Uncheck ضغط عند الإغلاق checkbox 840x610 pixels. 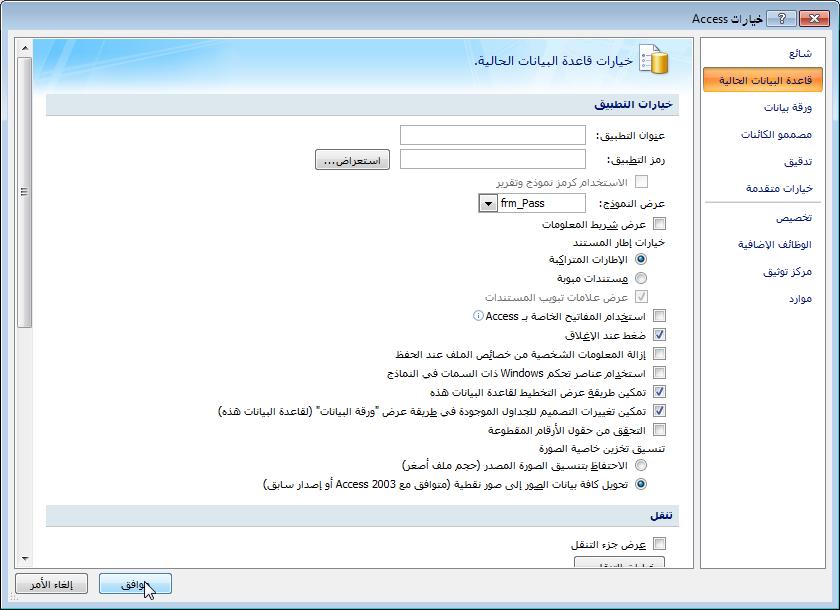[x=659, y=335]
